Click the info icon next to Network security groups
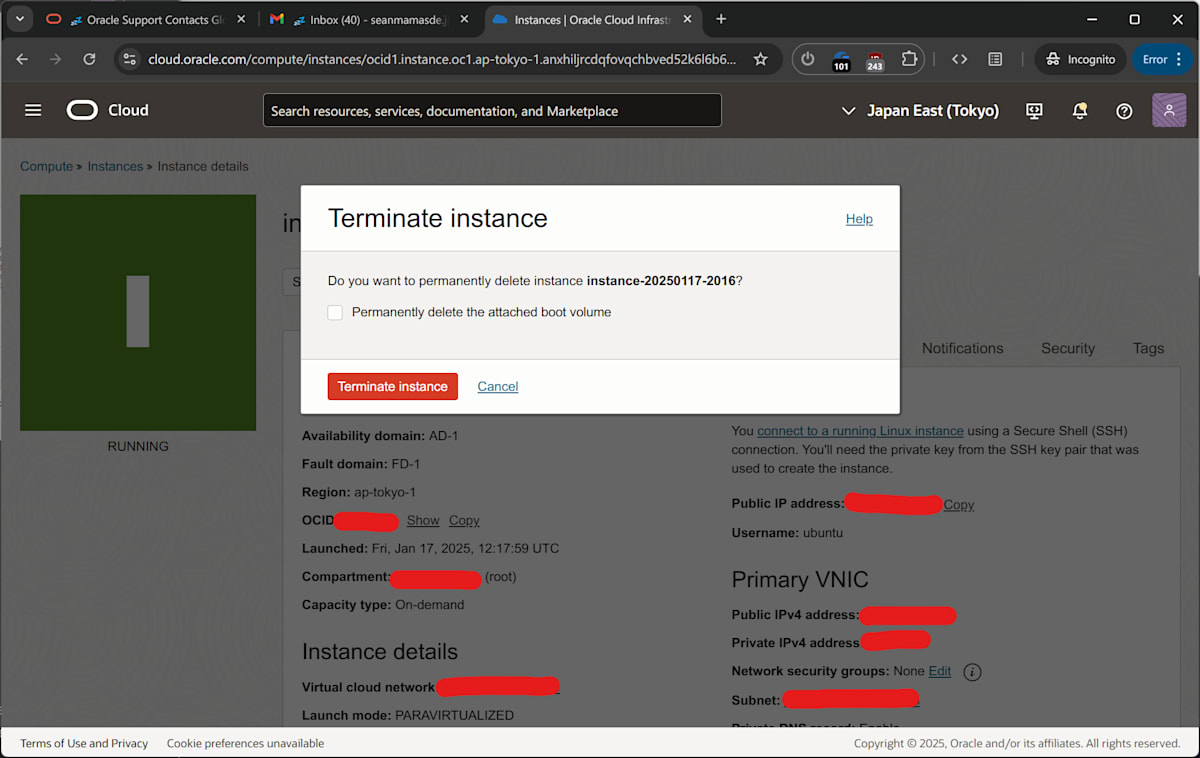The image size is (1200, 758). [972, 672]
